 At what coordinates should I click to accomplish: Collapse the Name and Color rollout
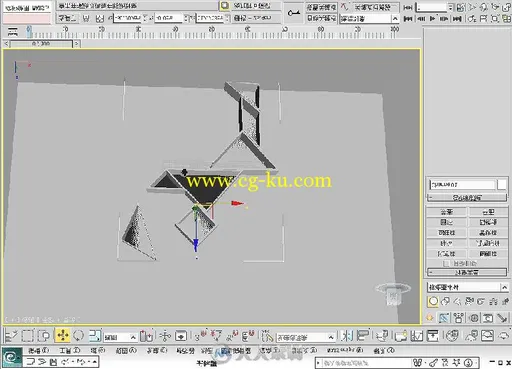tap(467, 198)
